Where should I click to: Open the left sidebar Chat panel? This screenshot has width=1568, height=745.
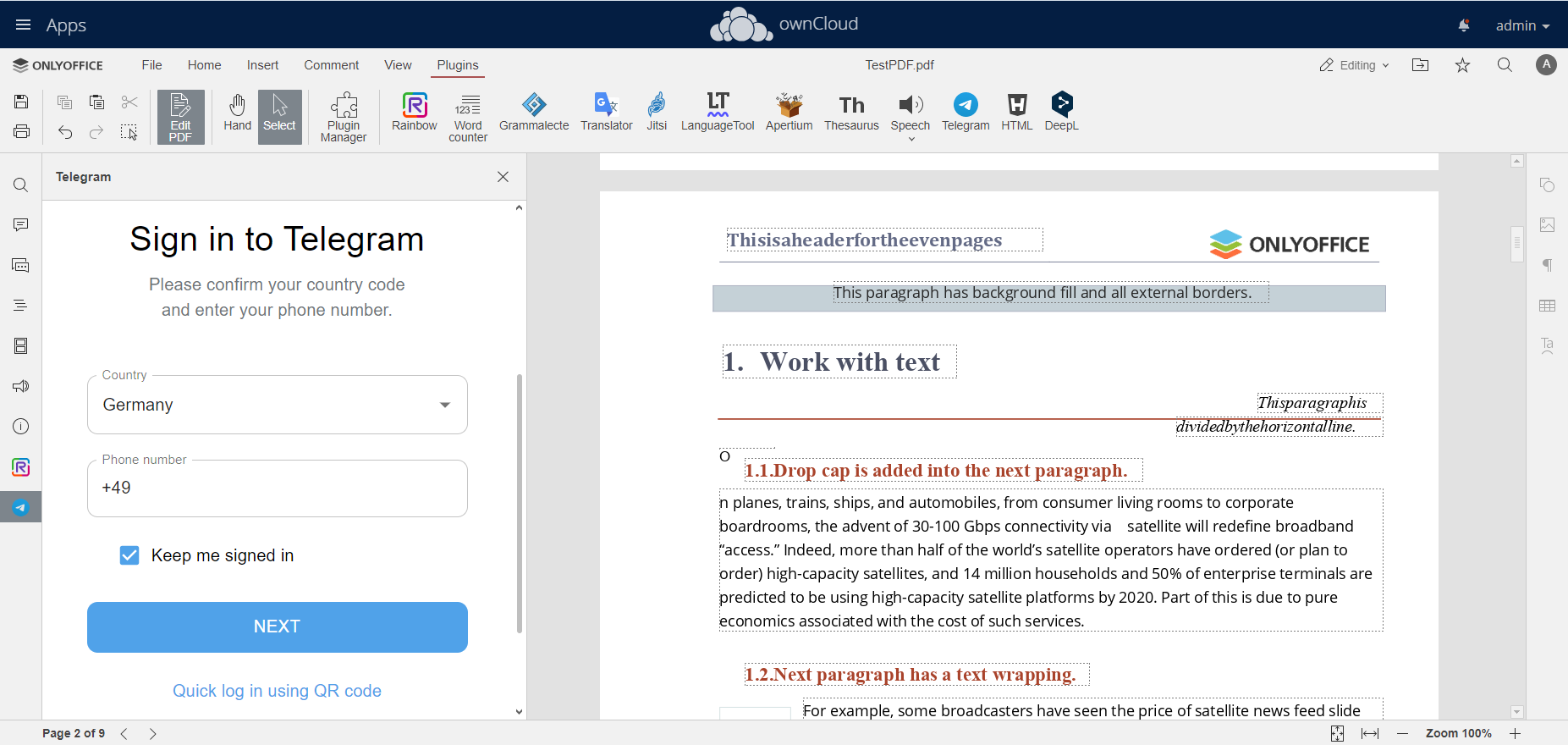tap(21, 266)
